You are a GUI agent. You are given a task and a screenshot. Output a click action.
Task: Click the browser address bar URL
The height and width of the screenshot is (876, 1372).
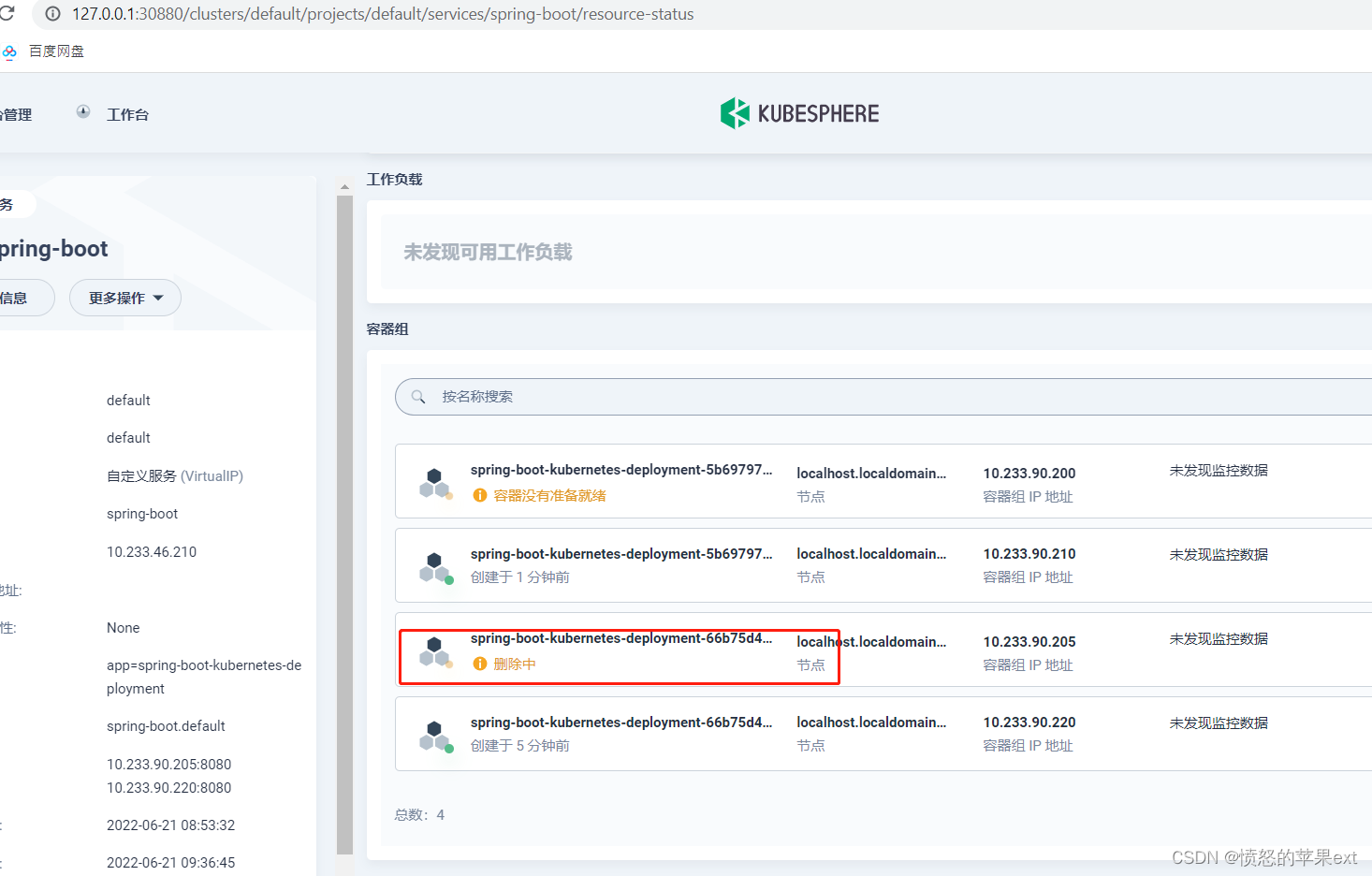383,14
